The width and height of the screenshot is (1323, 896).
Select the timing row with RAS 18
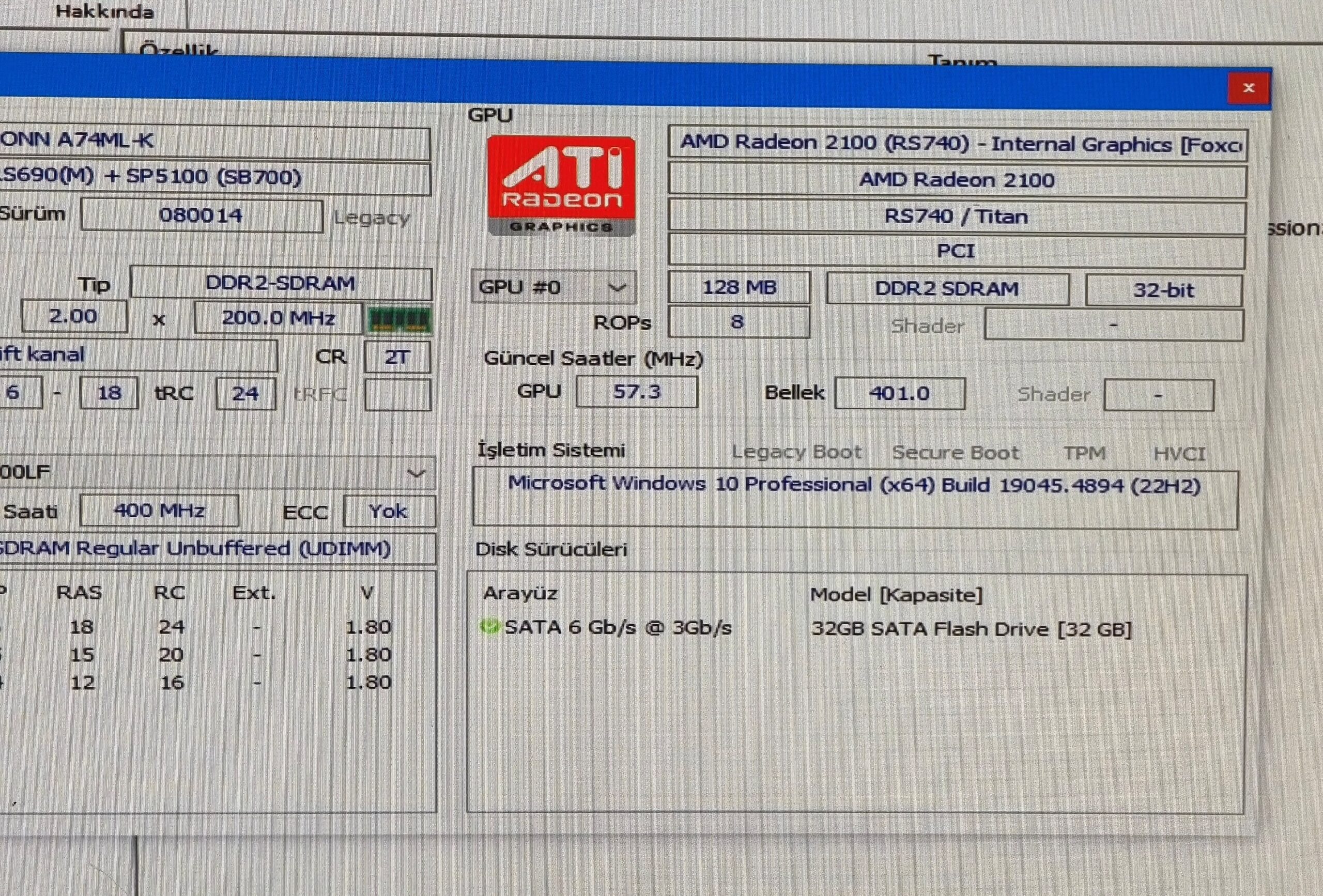pos(196,627)
